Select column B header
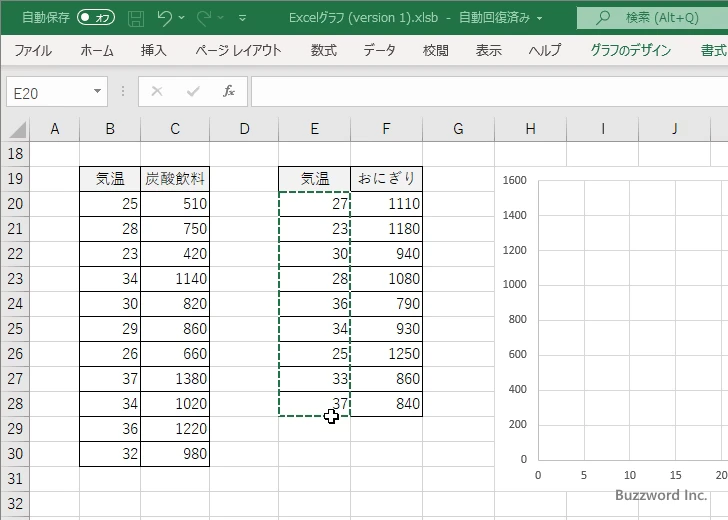This screenshot has width=728, height=520. (110, 129)
